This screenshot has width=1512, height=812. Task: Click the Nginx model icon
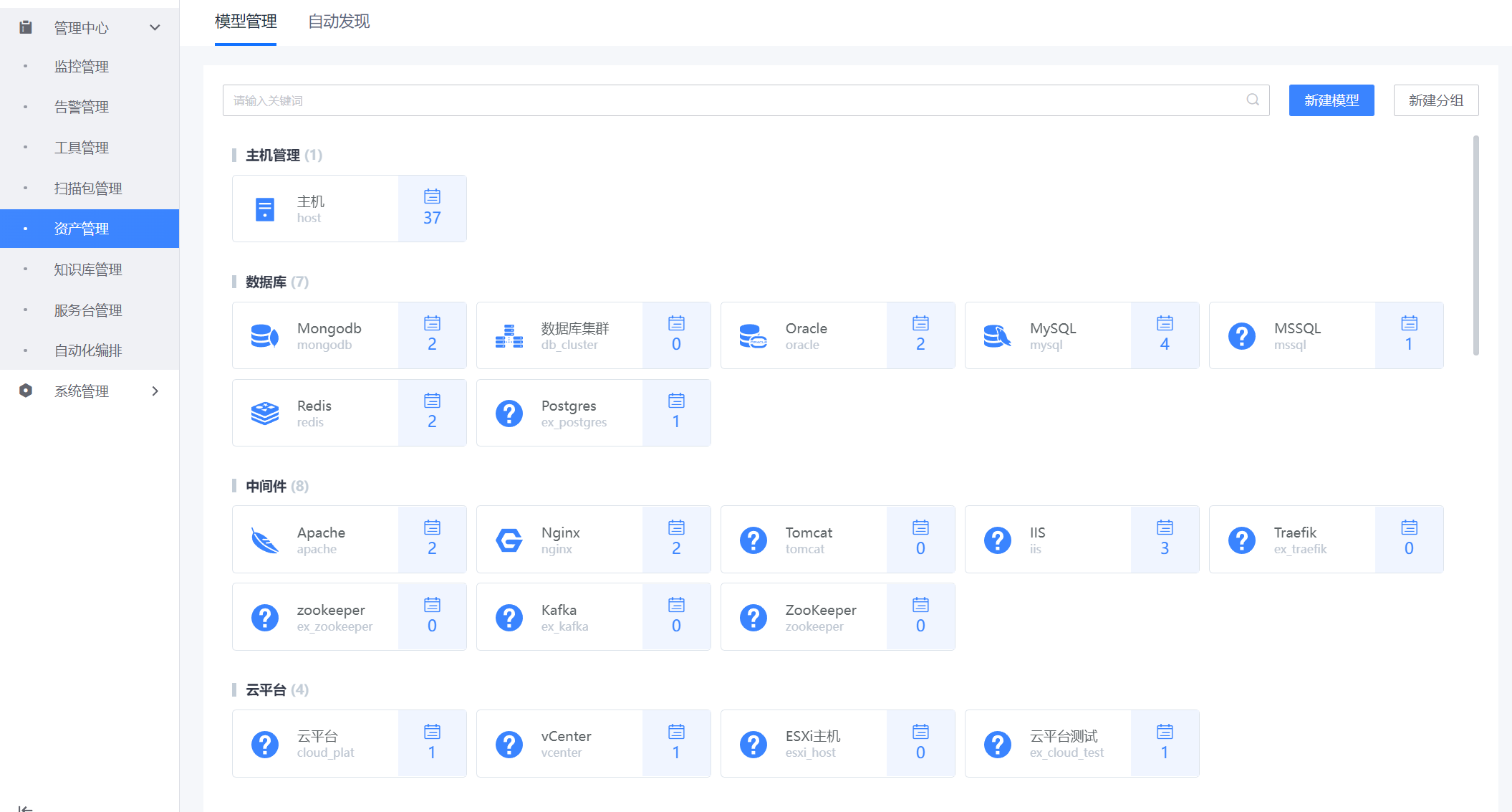click(x=509, y=540)
